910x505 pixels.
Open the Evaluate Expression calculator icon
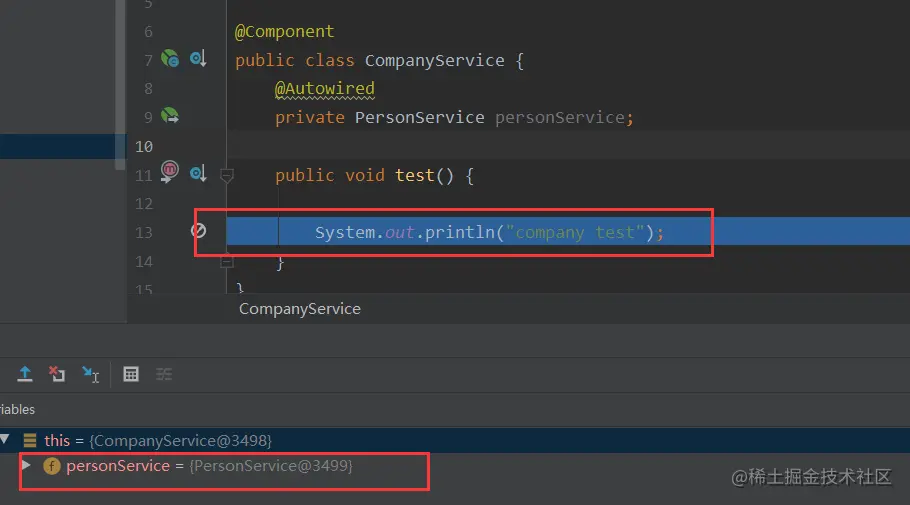131,374
